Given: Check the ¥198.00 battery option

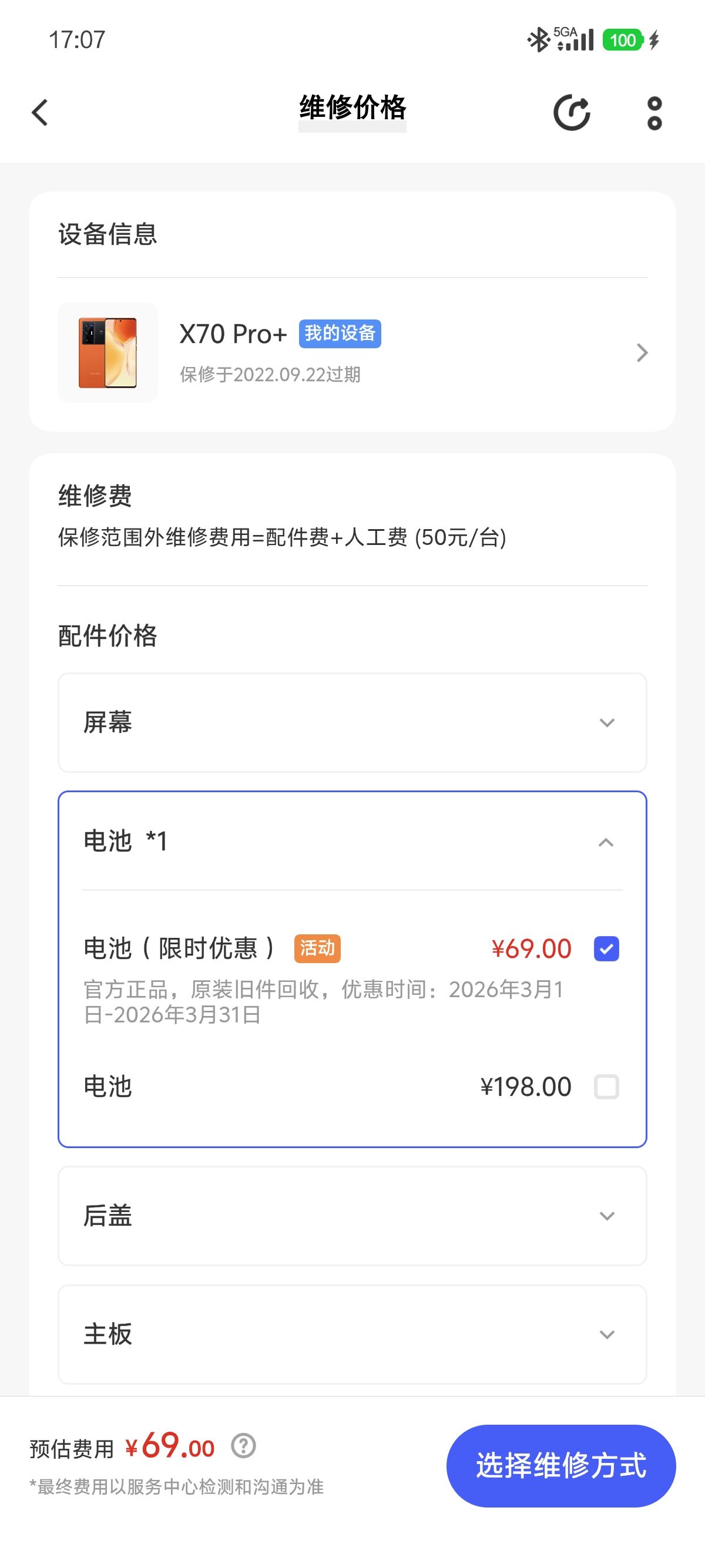Looking at the screenshot, I should (x=606, y=1086).
